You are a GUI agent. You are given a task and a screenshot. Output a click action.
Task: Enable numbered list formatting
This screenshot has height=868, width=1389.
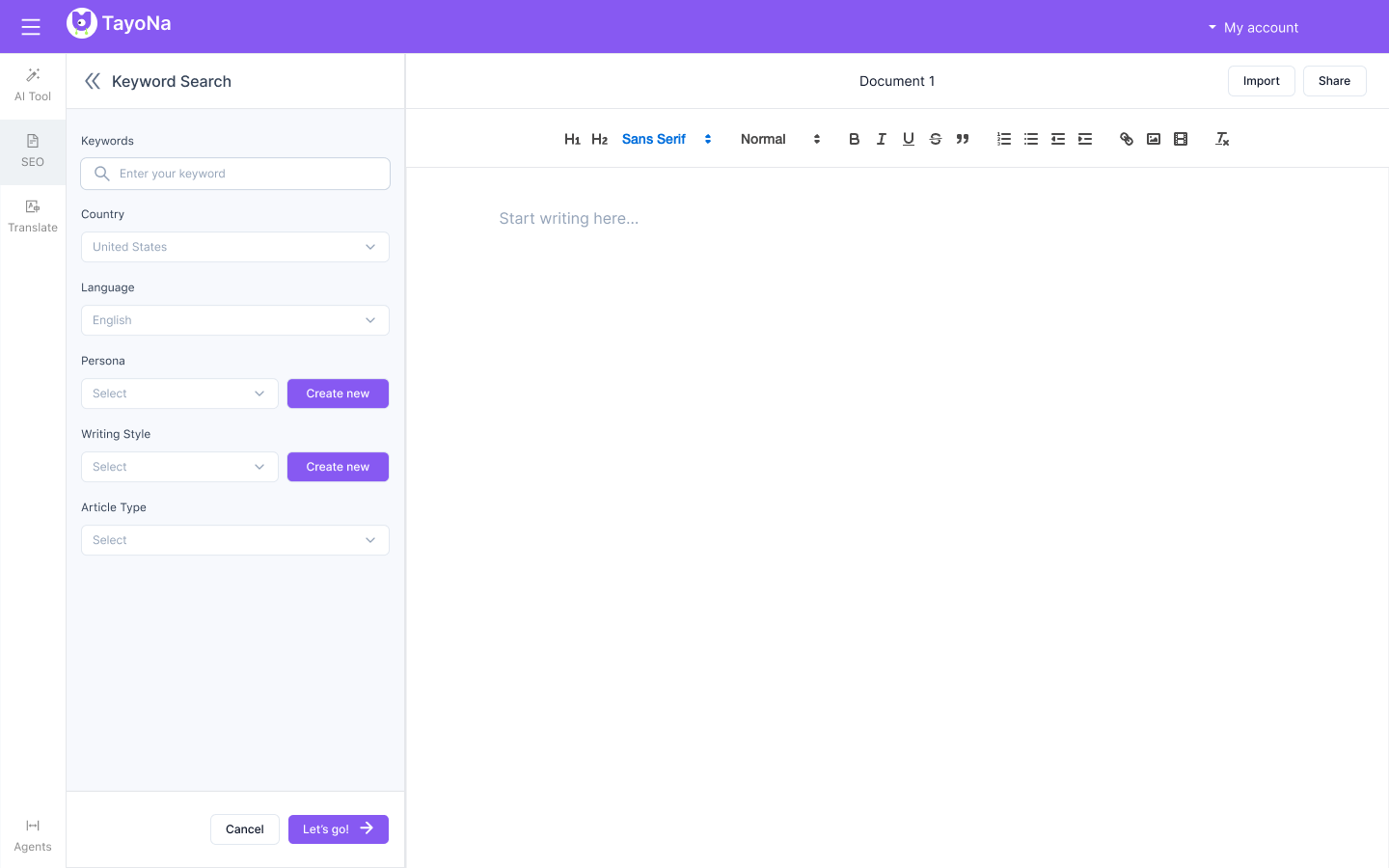tap(1003, 139)
